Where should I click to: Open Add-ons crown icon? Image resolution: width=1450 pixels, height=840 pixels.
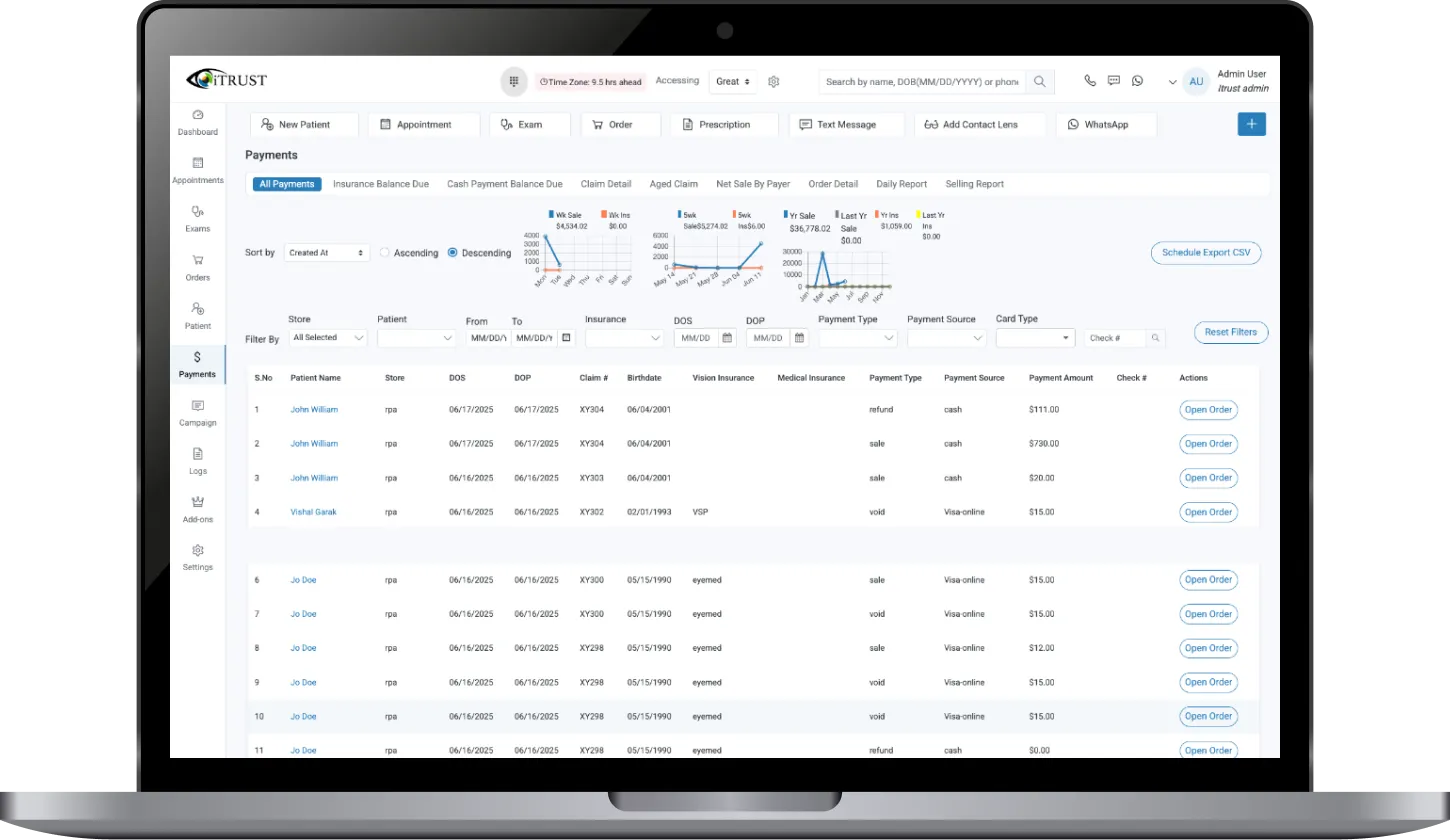pyautogui.click(x=198, y=502)
